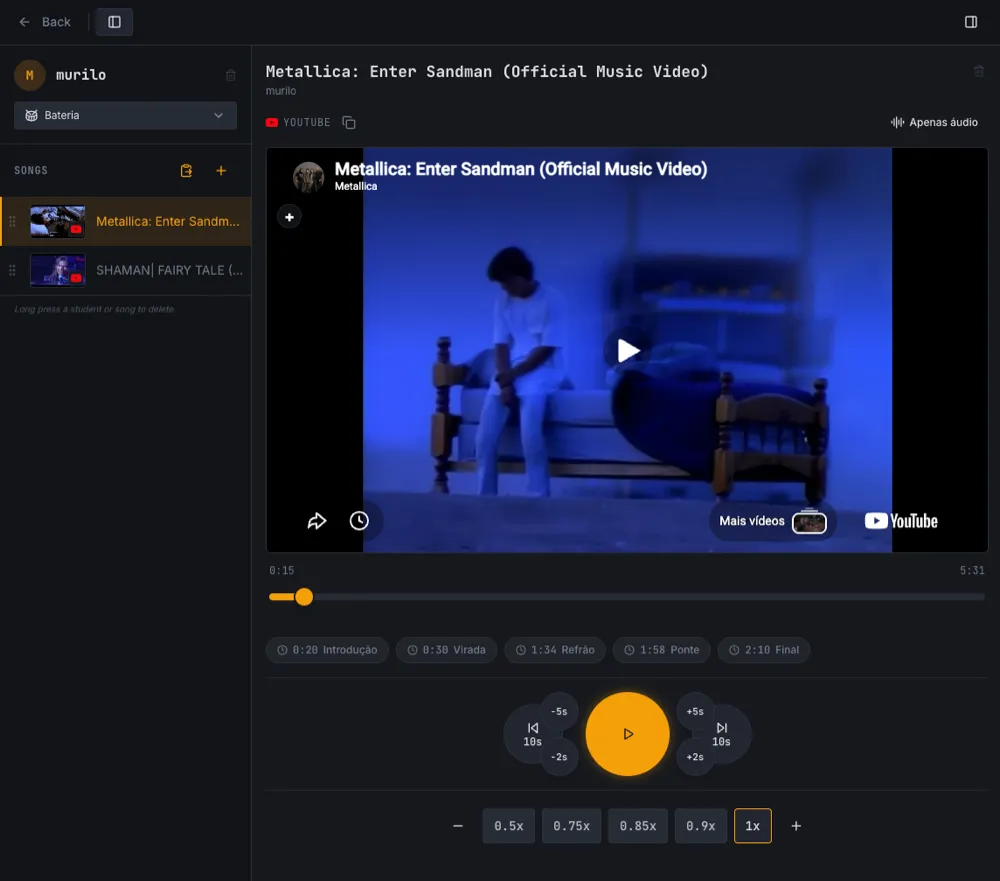Set playback speed to 1x
This screenshot has width=1000, height=881.
click(x=753, y=826)
